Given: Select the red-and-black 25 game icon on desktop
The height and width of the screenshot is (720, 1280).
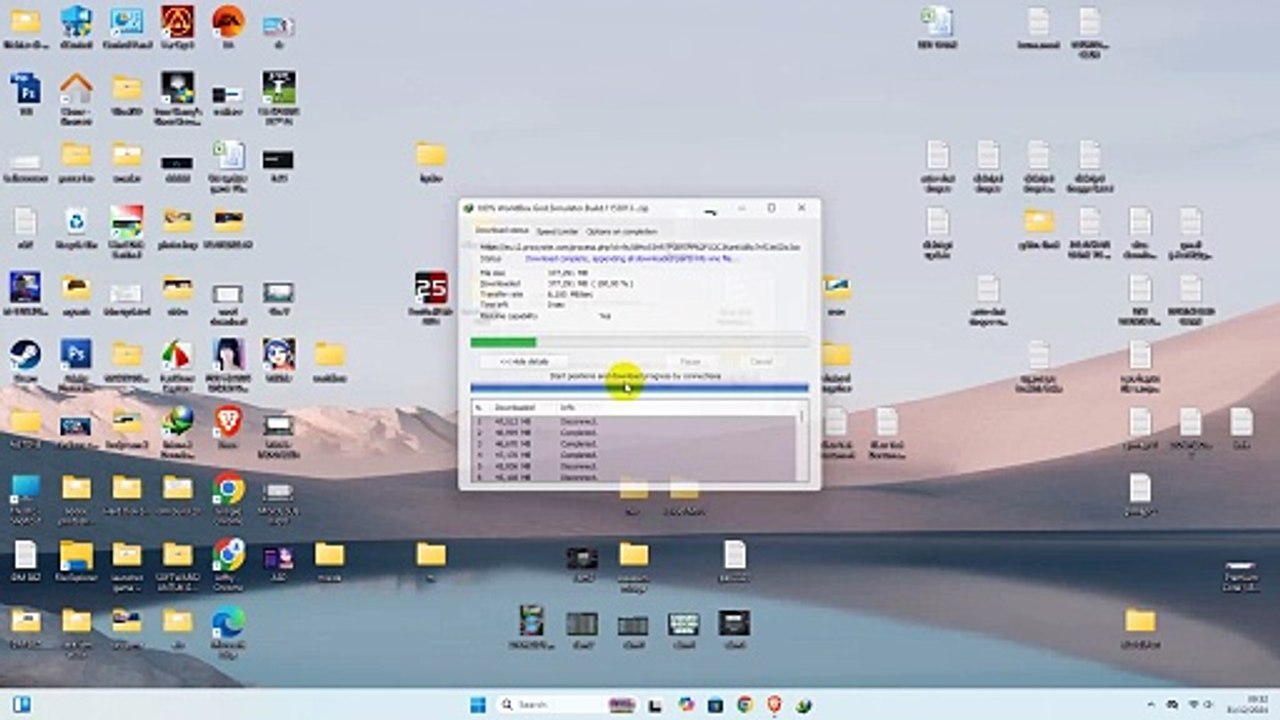Looking at the screenshot, I should tap(431, 288).
